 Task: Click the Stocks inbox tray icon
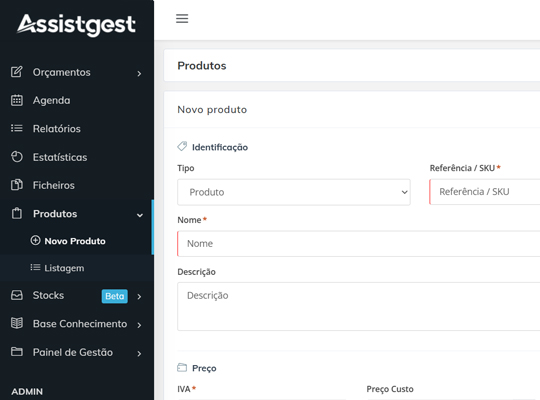click(17, 295)
